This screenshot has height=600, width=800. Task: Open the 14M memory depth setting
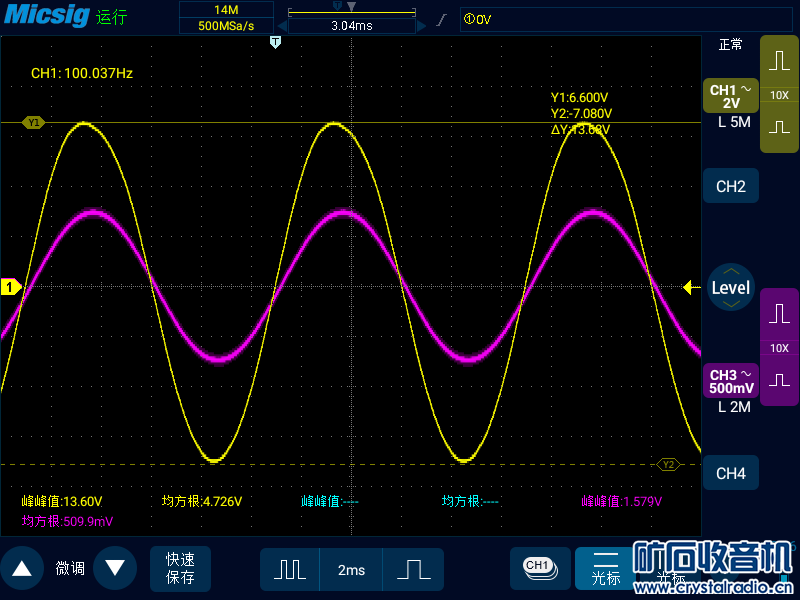point(226,10)
